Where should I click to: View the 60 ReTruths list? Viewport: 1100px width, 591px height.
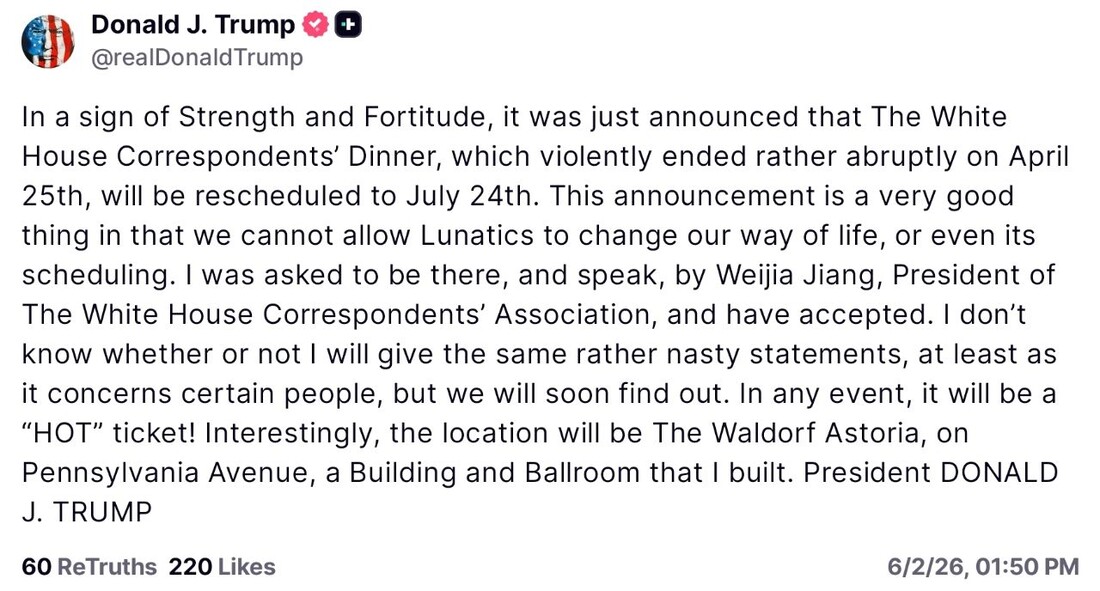tap(89, 566)
